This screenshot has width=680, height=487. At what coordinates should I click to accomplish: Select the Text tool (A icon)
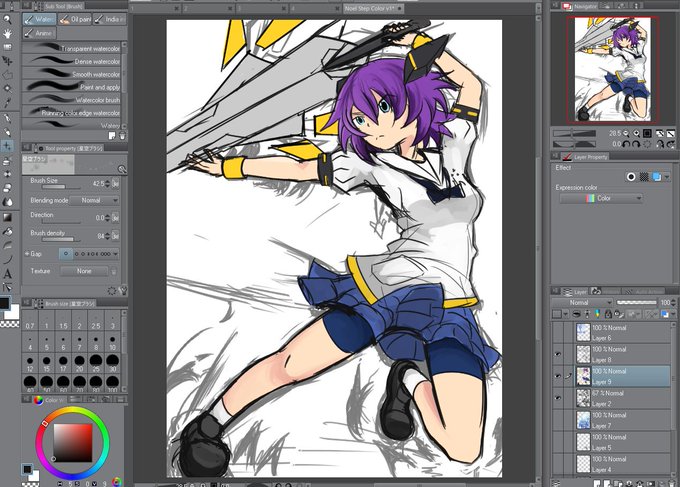7,274
